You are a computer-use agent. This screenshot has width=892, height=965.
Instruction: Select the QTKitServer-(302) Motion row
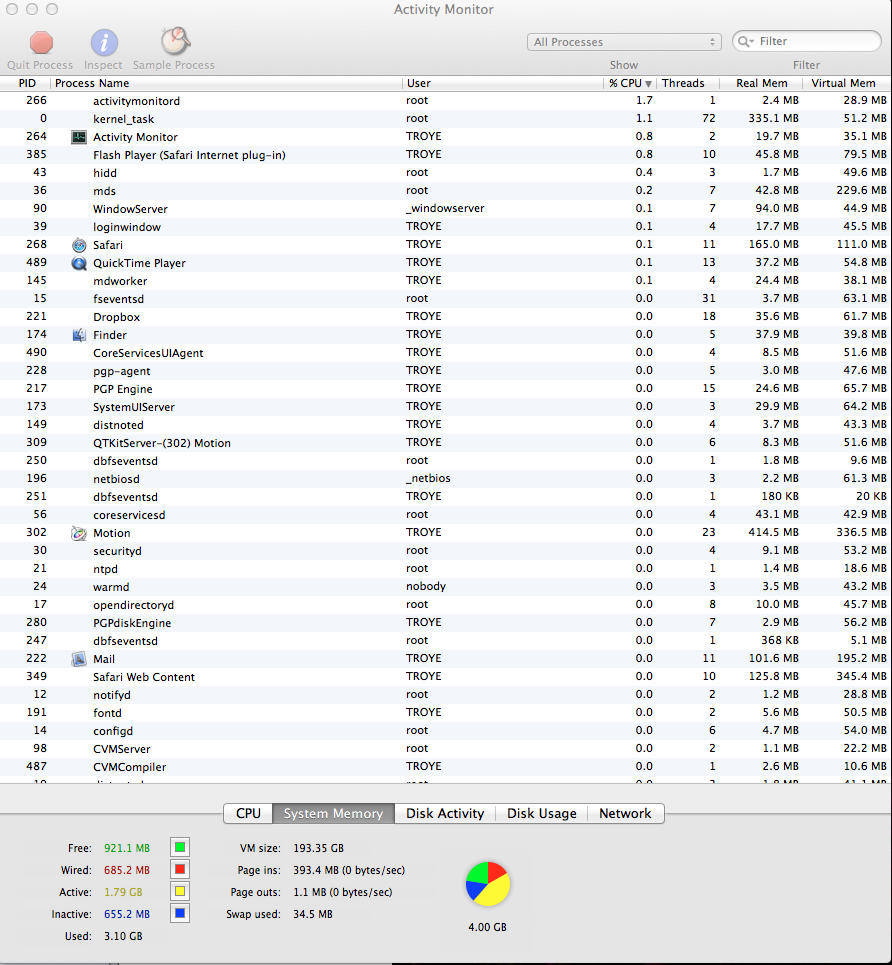(x=446, y=442)
